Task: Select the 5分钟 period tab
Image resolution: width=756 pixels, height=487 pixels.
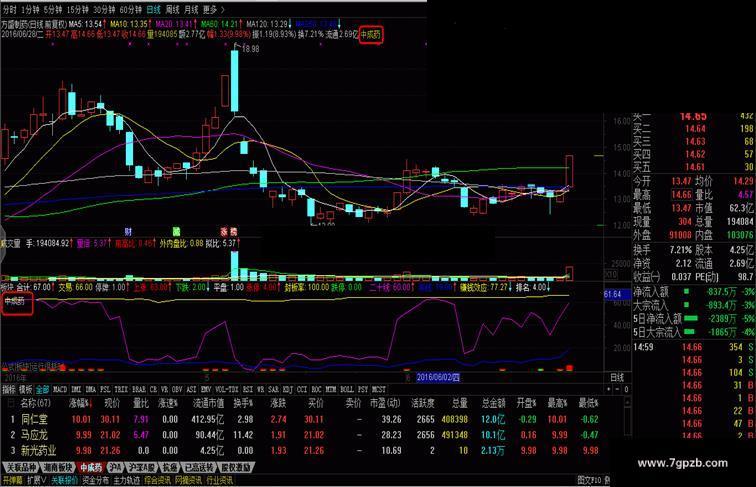Action: pyautogui.click(x=53, y=10)
